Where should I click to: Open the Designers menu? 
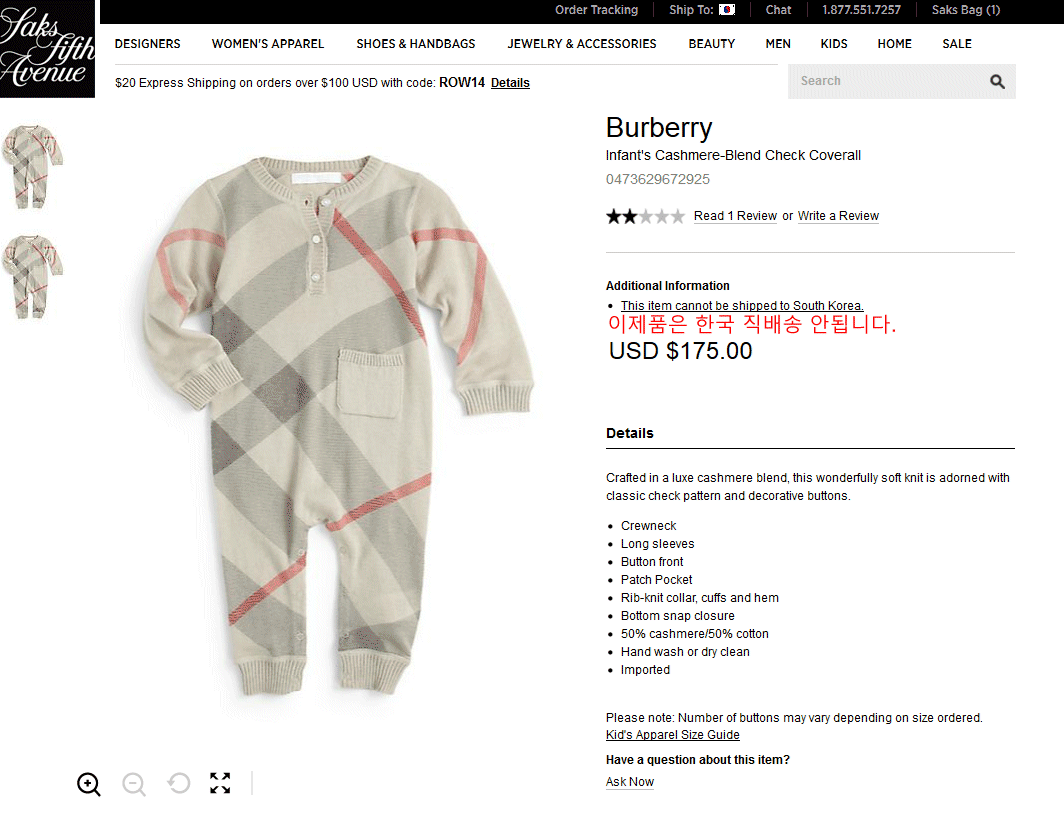click(147, 43)
